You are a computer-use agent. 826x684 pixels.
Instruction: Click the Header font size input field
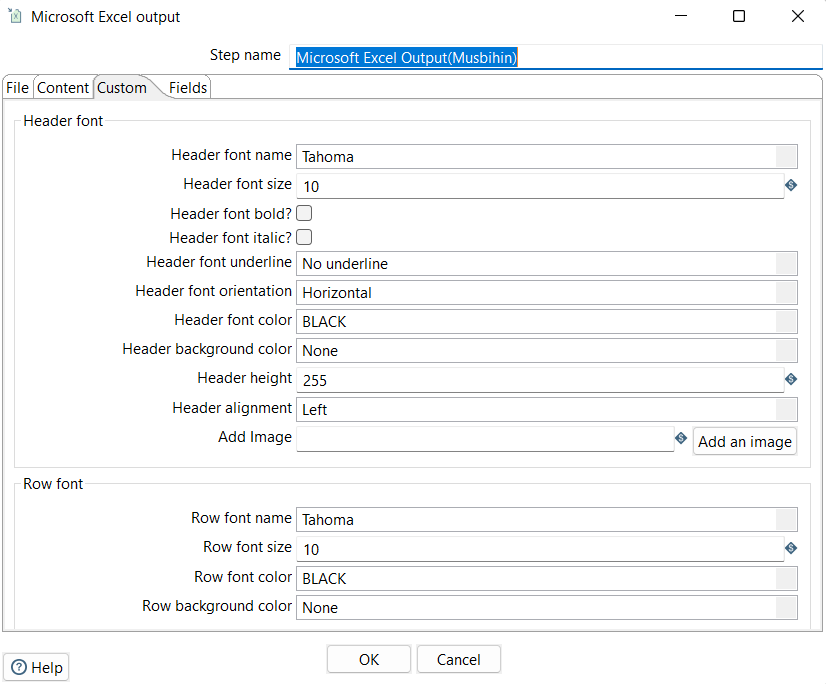click(x=540, y=186)
